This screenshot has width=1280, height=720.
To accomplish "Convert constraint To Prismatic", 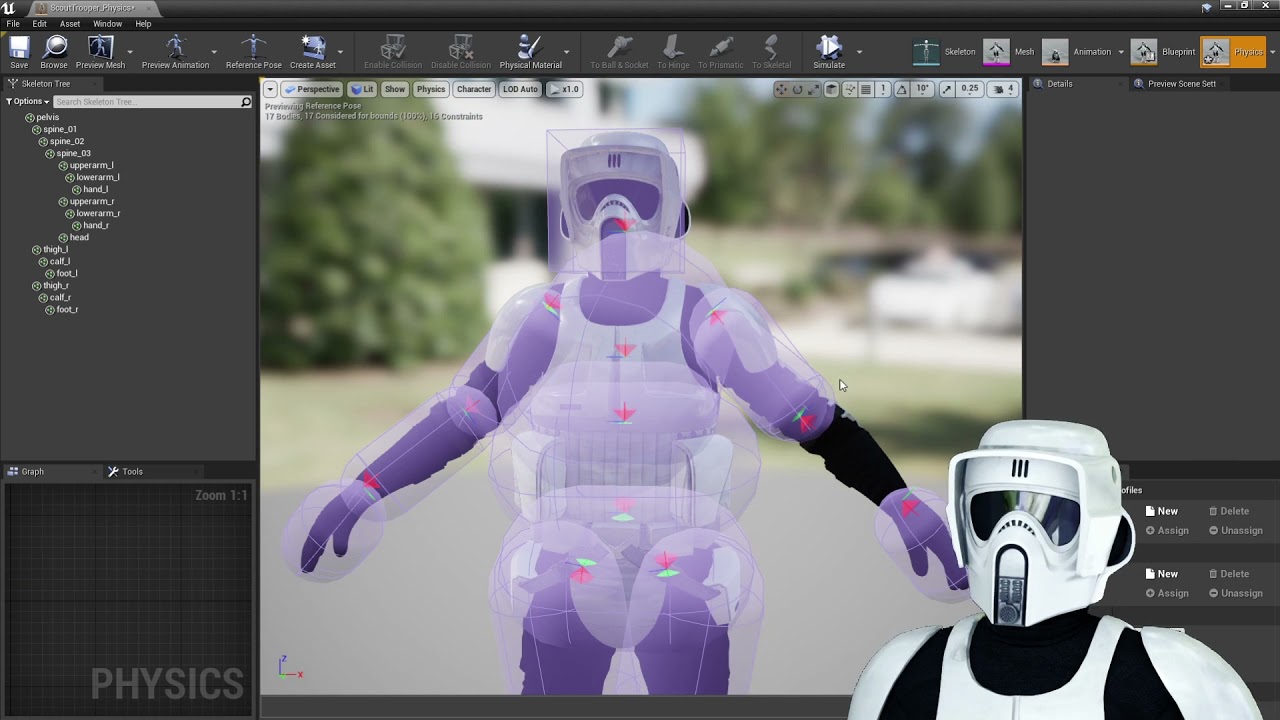I will [720, 52].
